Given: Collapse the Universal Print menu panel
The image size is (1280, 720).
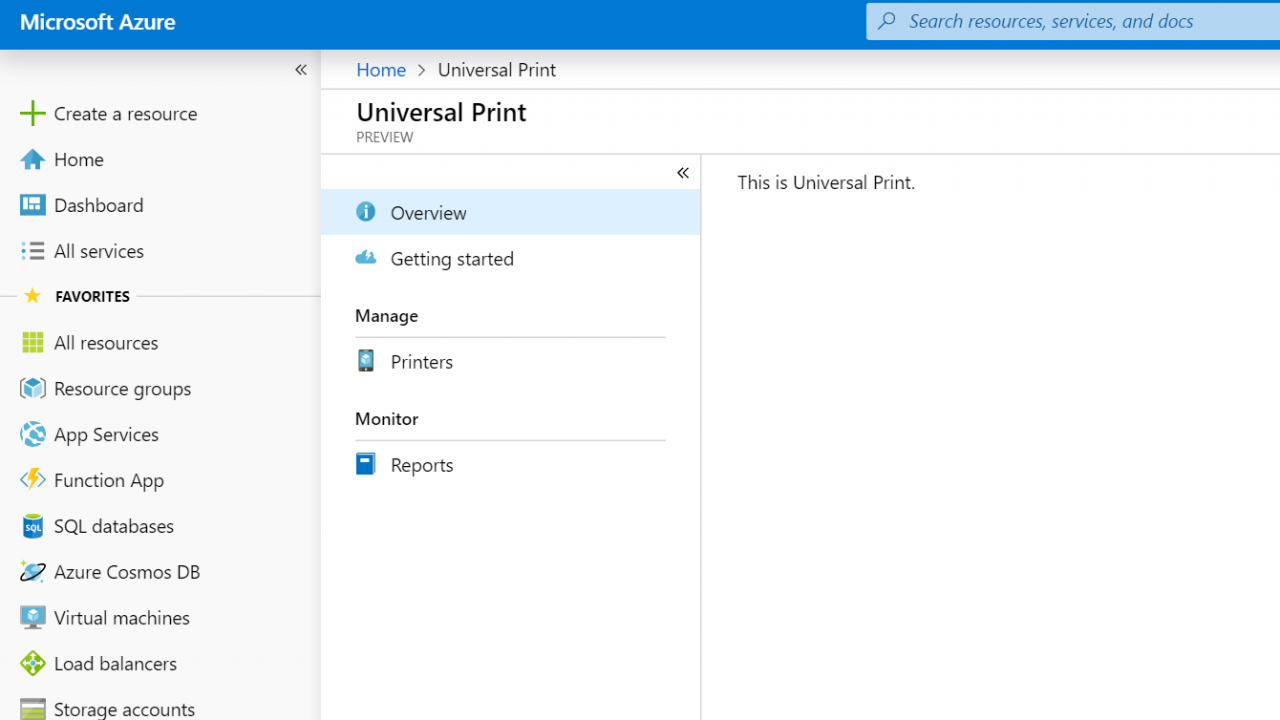Looking at the screenshot, I should (682, 173).
